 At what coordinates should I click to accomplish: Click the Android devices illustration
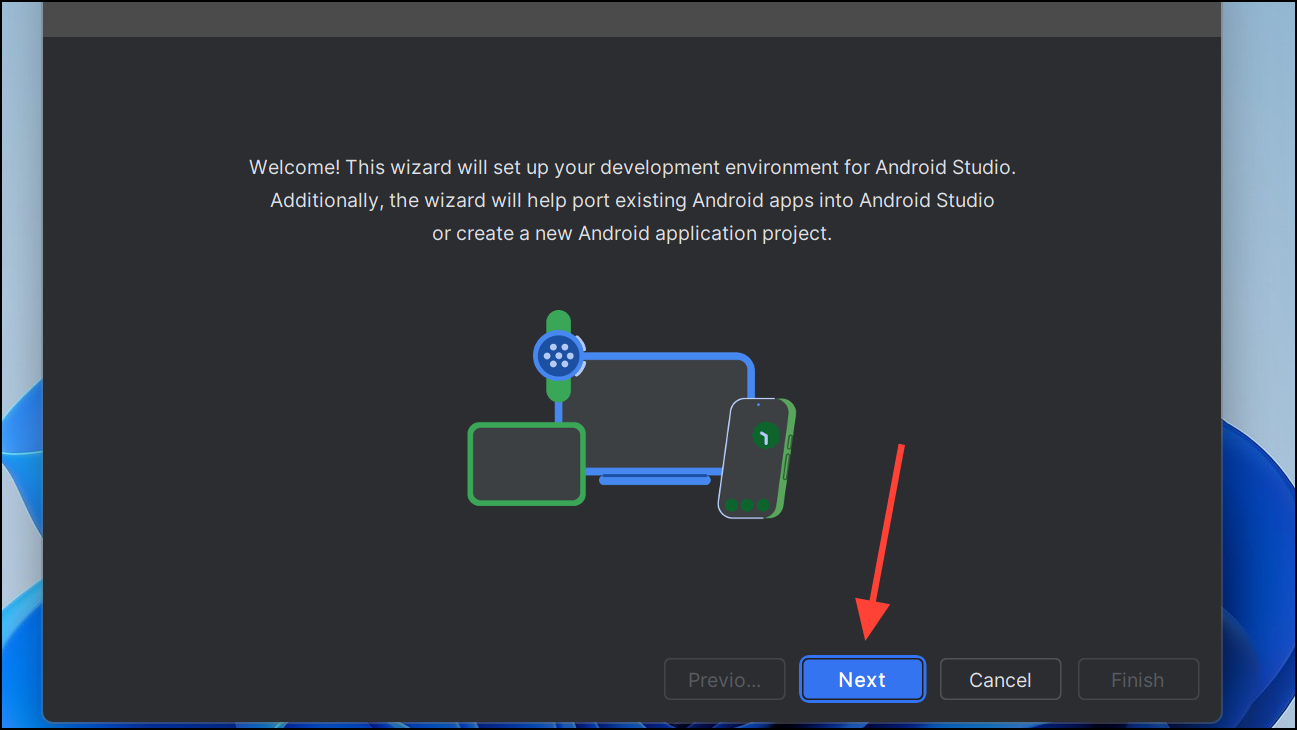tap(632, 414)
